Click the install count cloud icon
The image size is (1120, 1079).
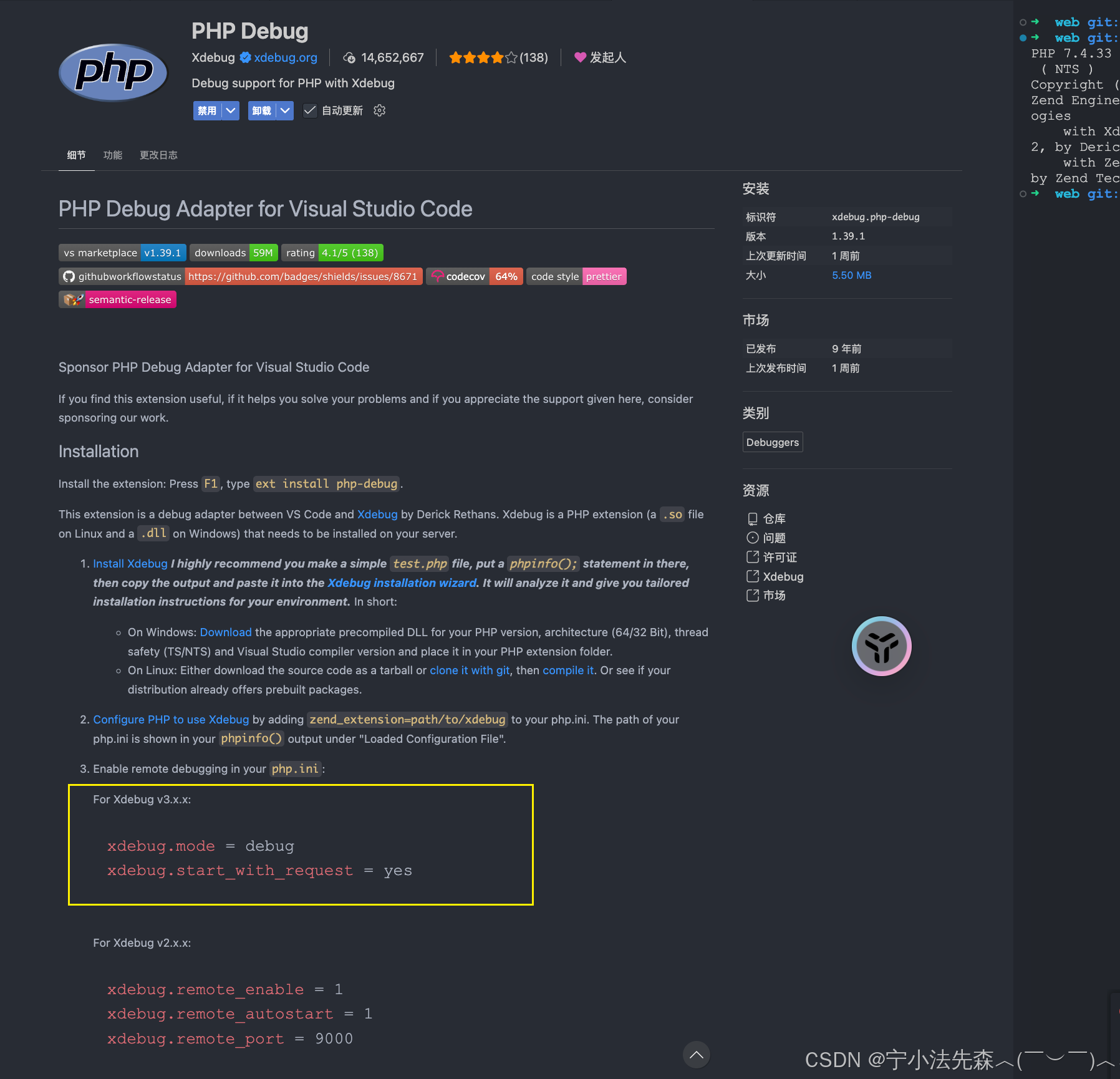click(349, 58)
